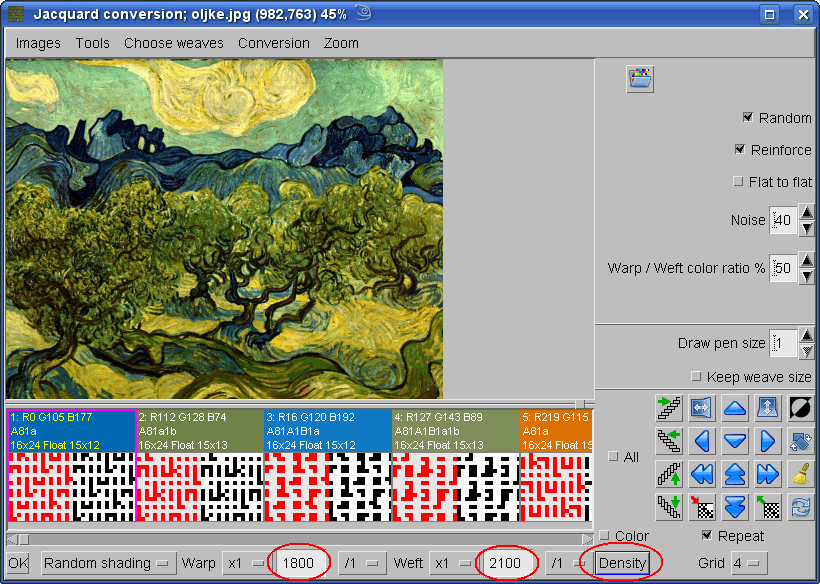Image resolution: width=820 pixels, height=584 pixels.
Task: Click the vertical mirror icon
Action: (767, 407)
